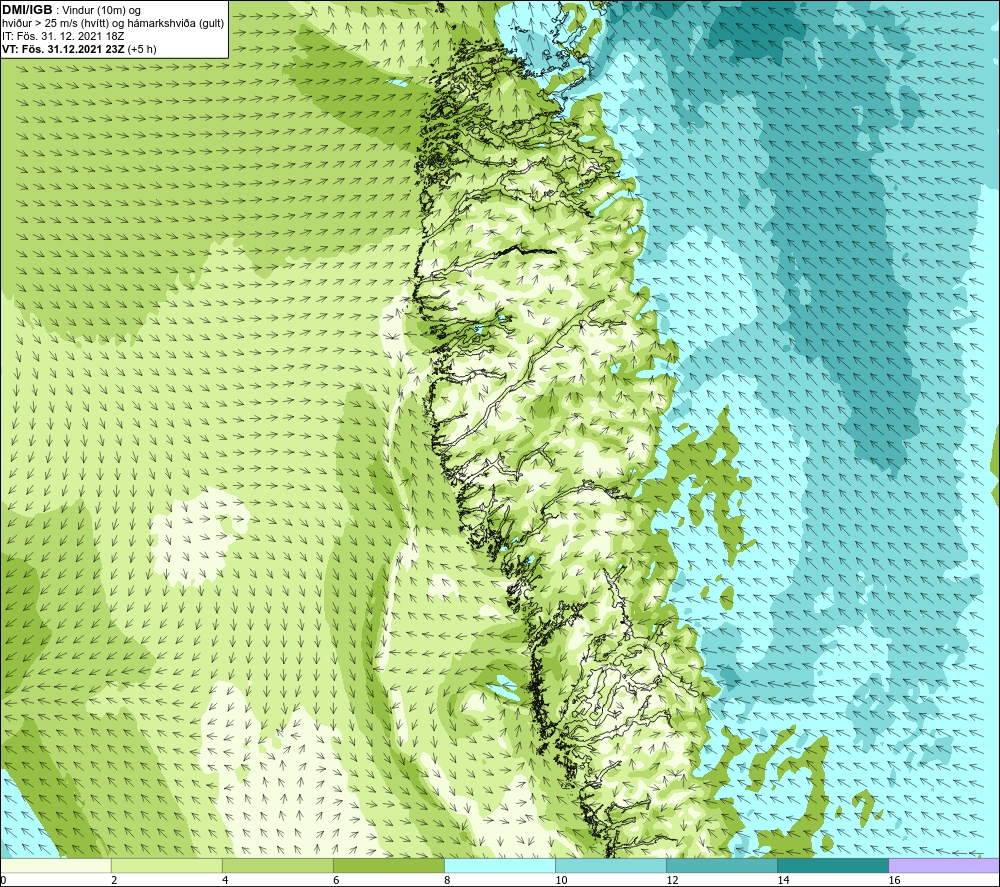
Task: Click the 2–4 m/s light green swatch
Action: (166, 865)
